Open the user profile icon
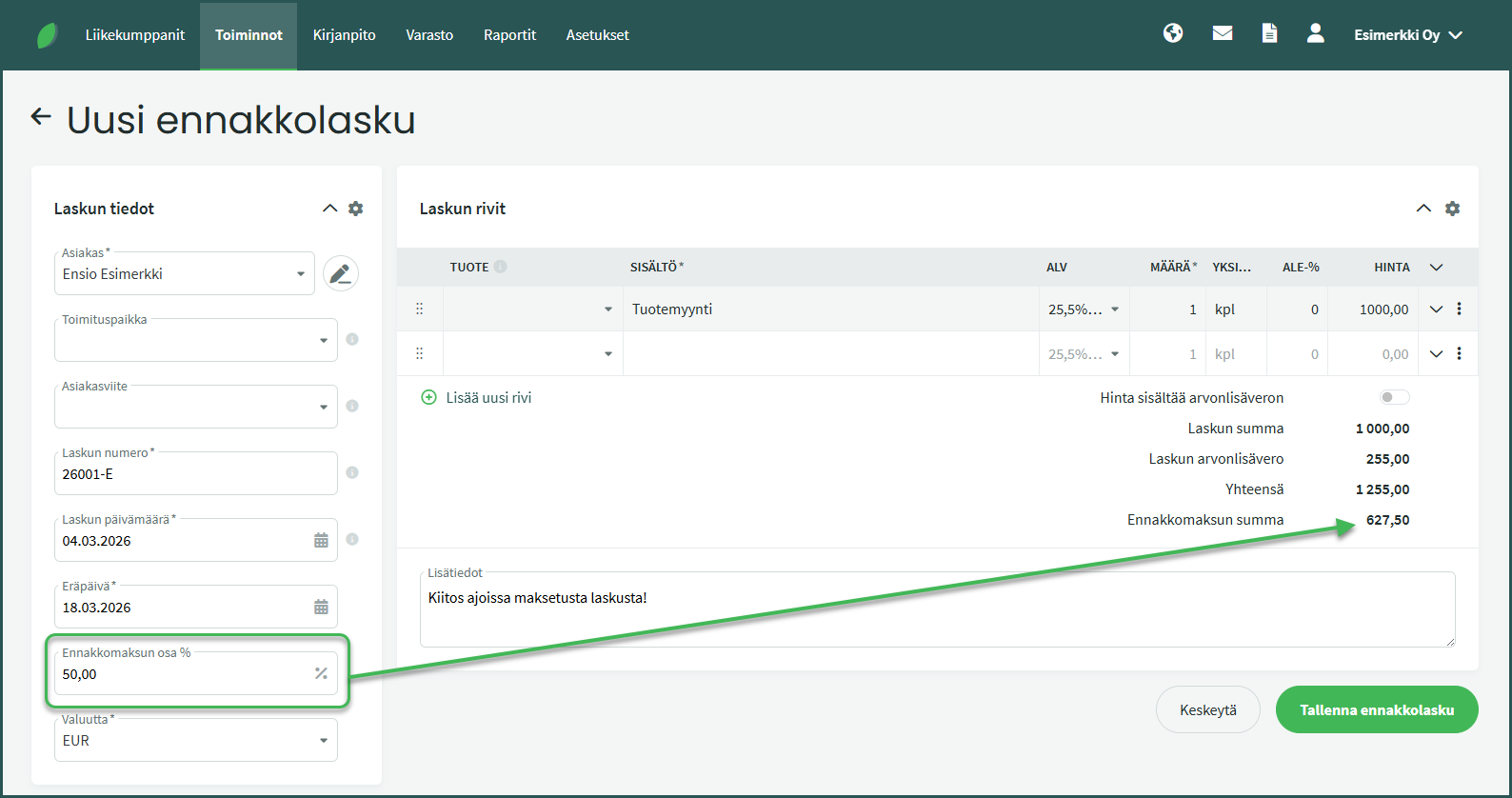Viewport: 1512px width, 798px height. [1315, 33]
